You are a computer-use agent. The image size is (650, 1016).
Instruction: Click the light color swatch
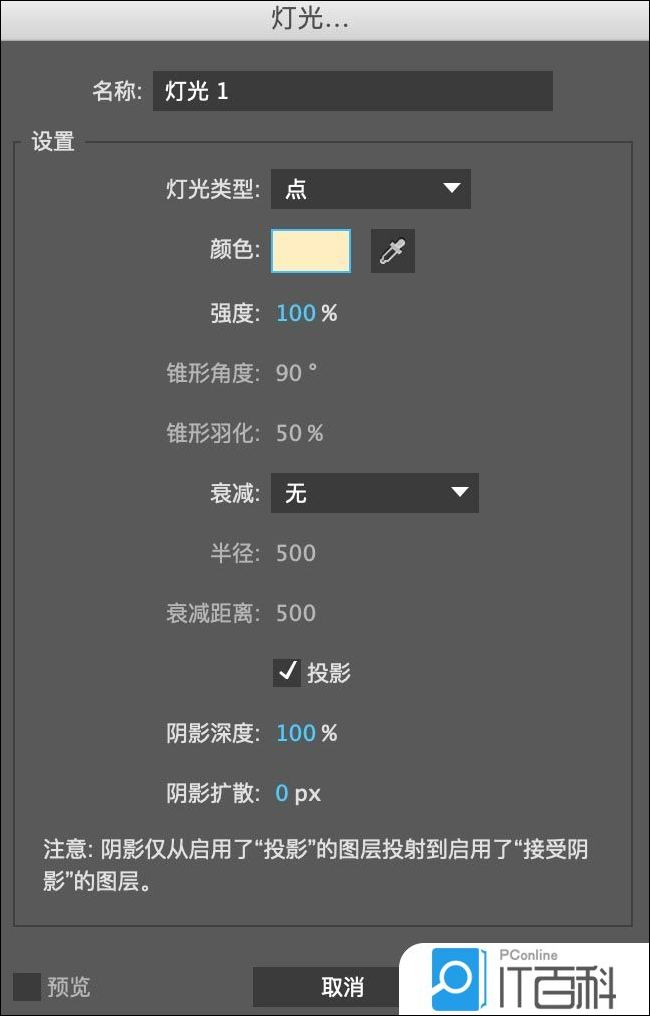[311, 251]
